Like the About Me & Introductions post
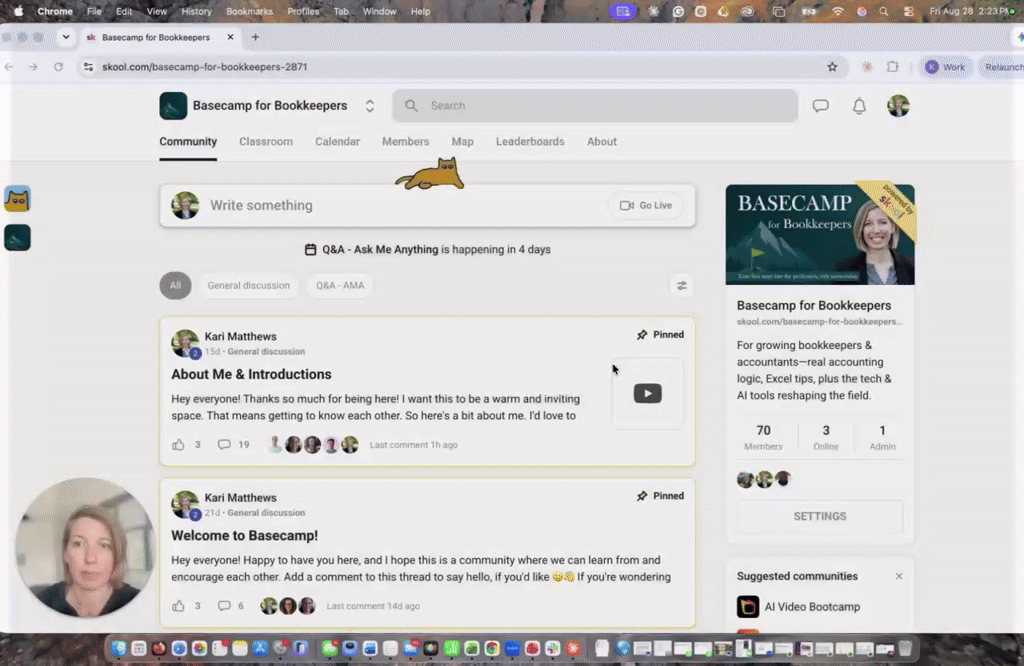Screen dimensions: 1024x666 pos(178,445)
